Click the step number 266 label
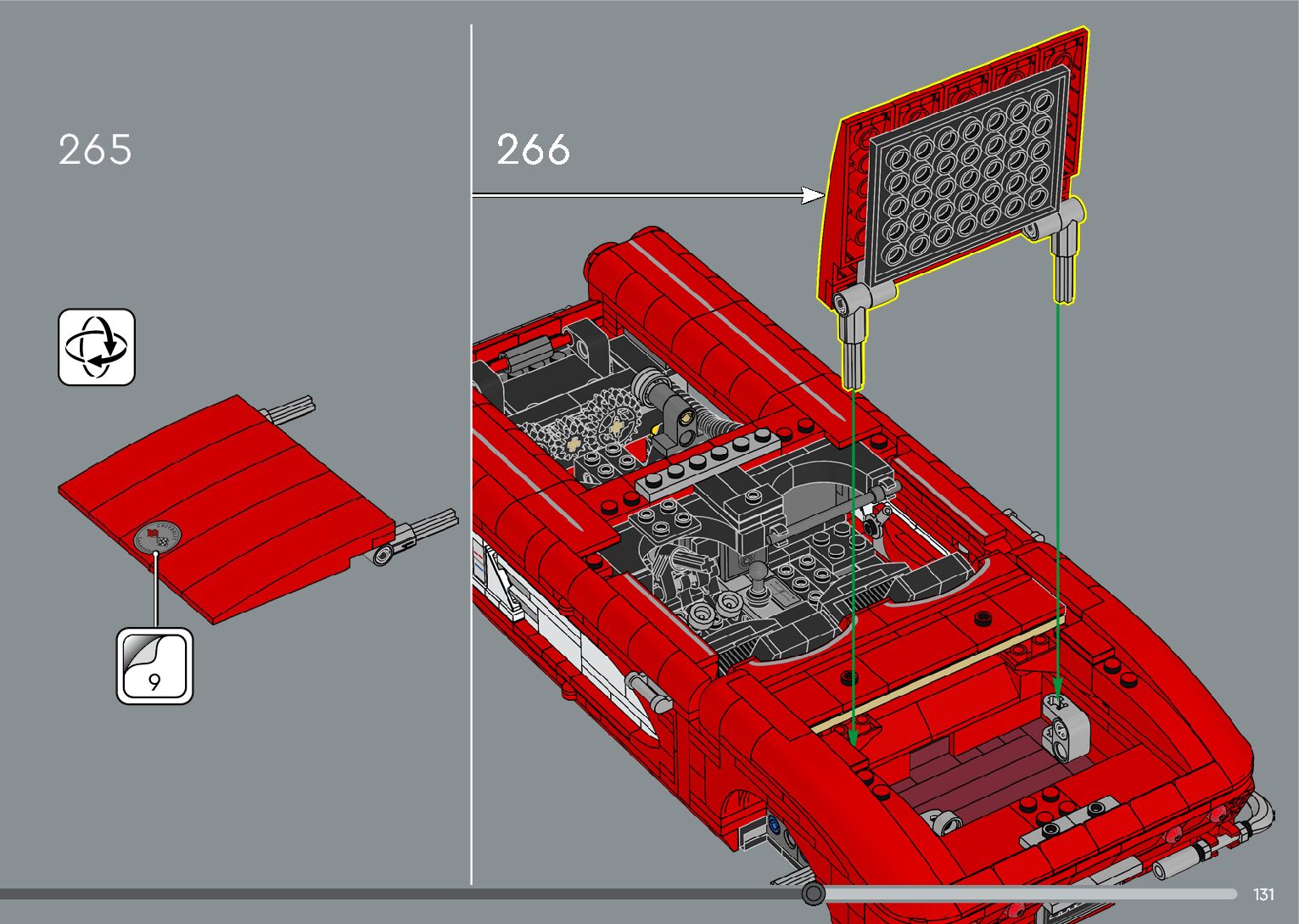 click(533, 150)
